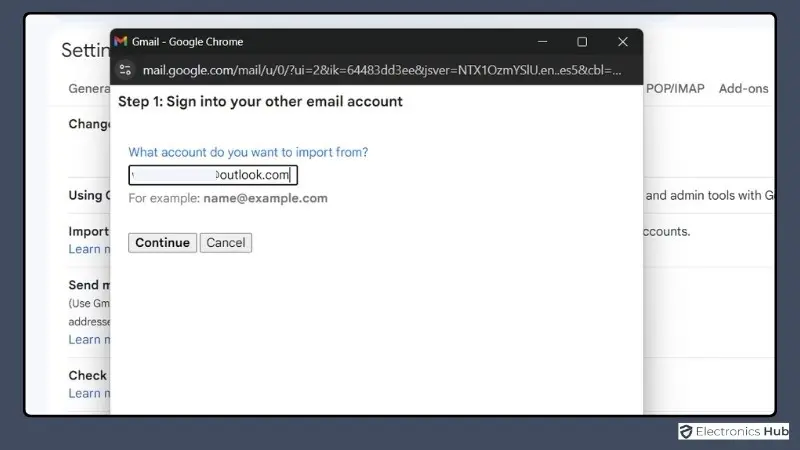Click the Gmail favicon in the popup title bar
Screen dimensions: 800x450
pos(121,42)
